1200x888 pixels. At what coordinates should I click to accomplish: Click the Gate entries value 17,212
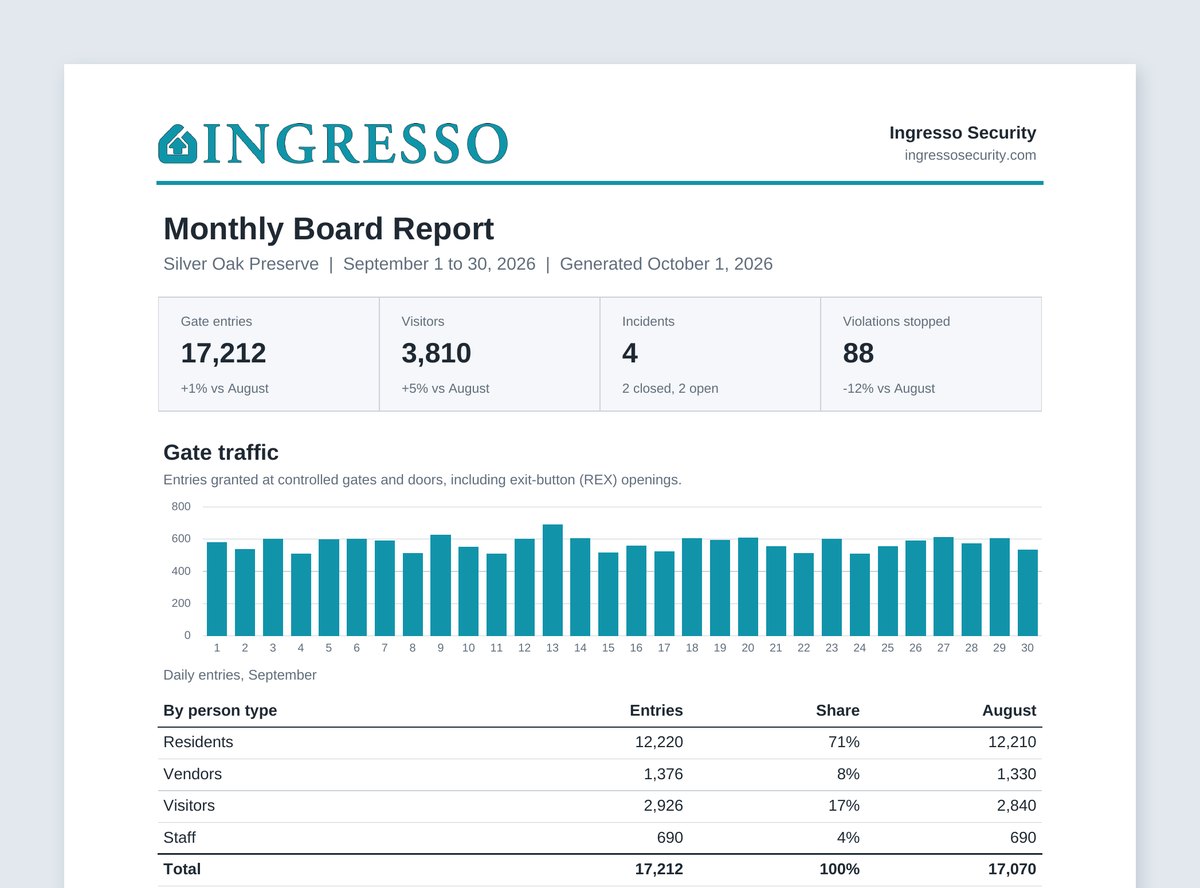click(223, 353)
